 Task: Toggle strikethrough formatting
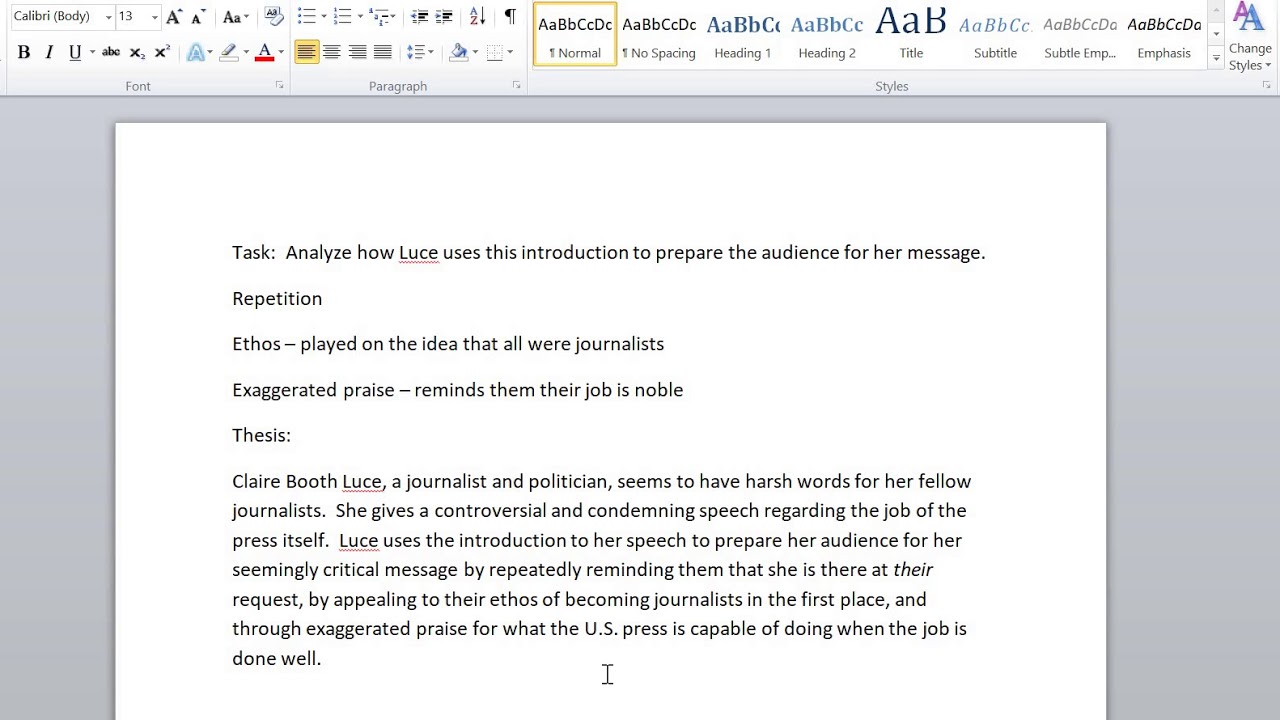[x=111, y=52]
